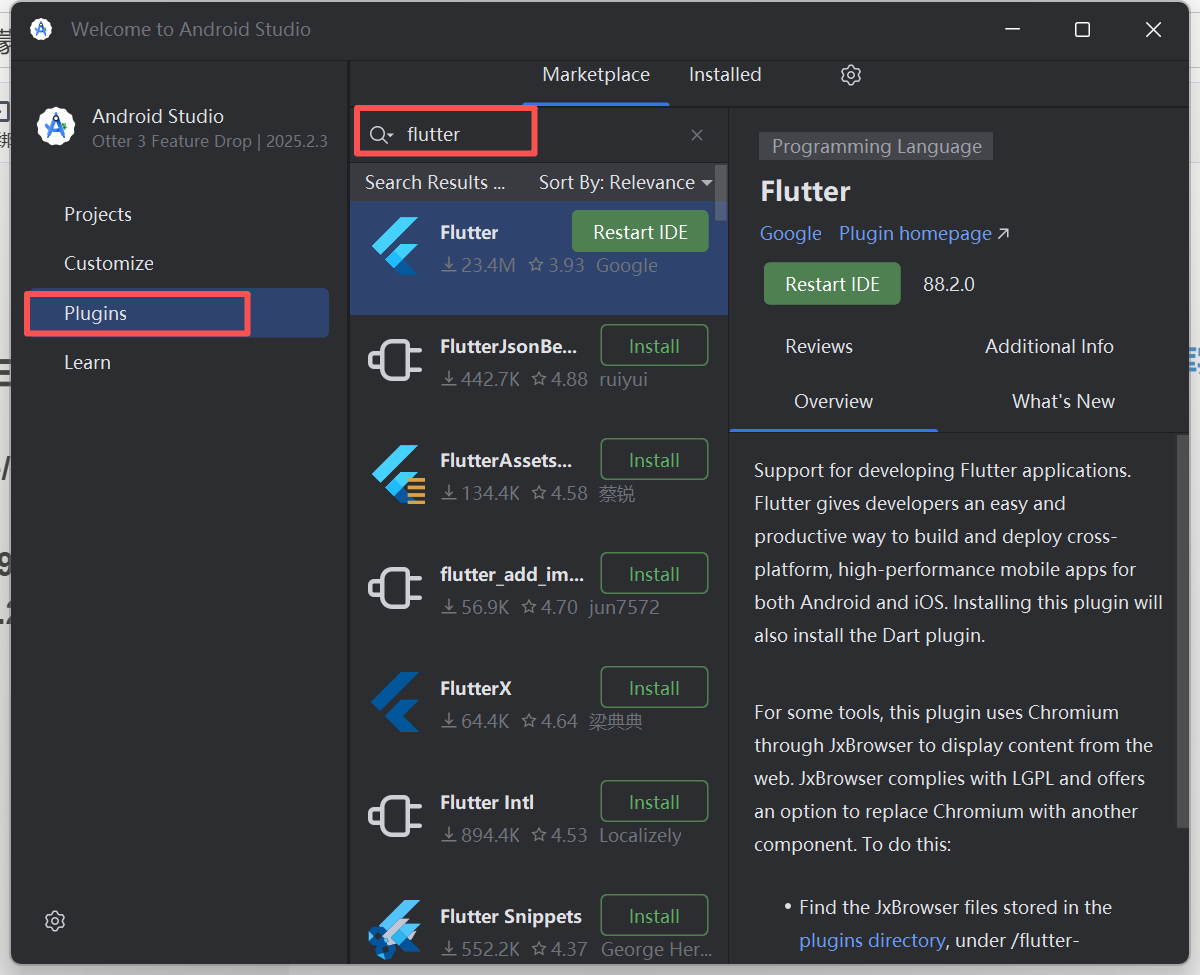Click the plugin list scrollbar

[721, 192]
